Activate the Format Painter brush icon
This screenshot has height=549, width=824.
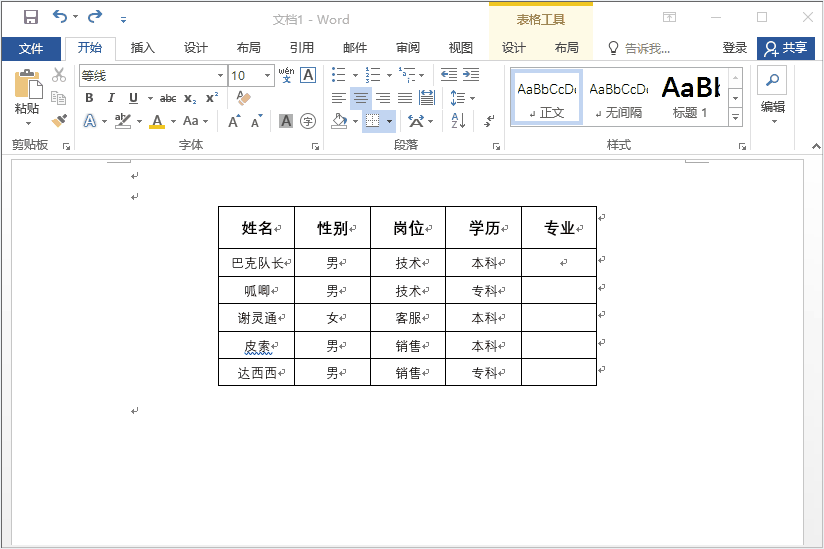59,121
